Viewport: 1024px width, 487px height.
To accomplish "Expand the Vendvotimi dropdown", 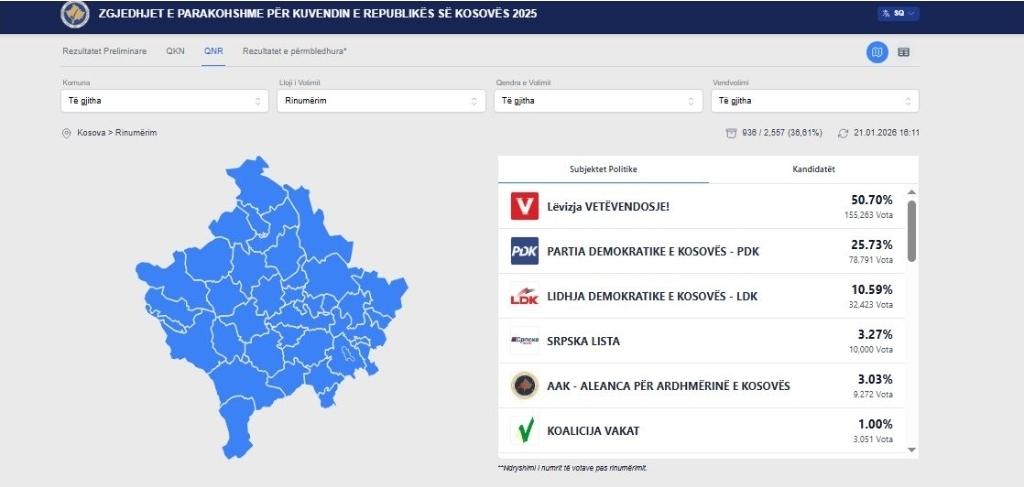I will [813, 101].
